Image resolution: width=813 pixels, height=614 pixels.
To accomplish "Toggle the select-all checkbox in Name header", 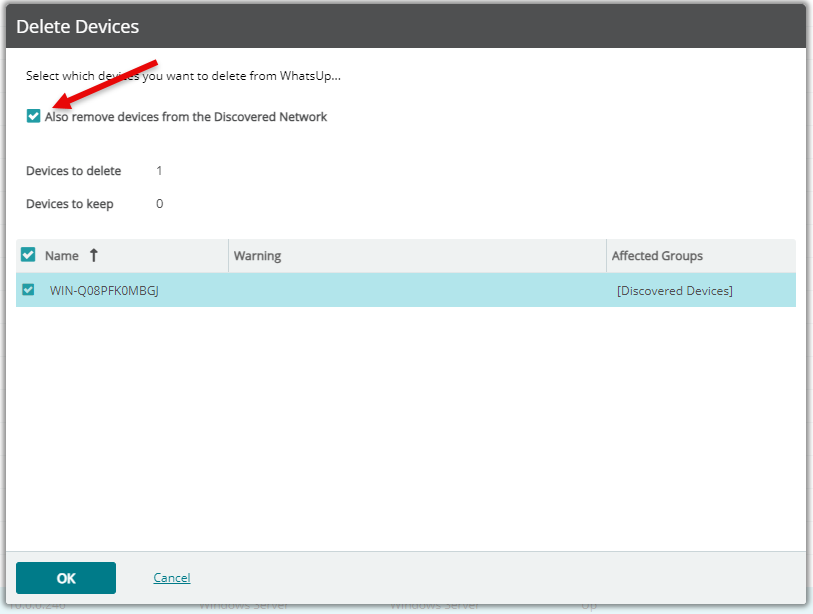I will point(28,255).
